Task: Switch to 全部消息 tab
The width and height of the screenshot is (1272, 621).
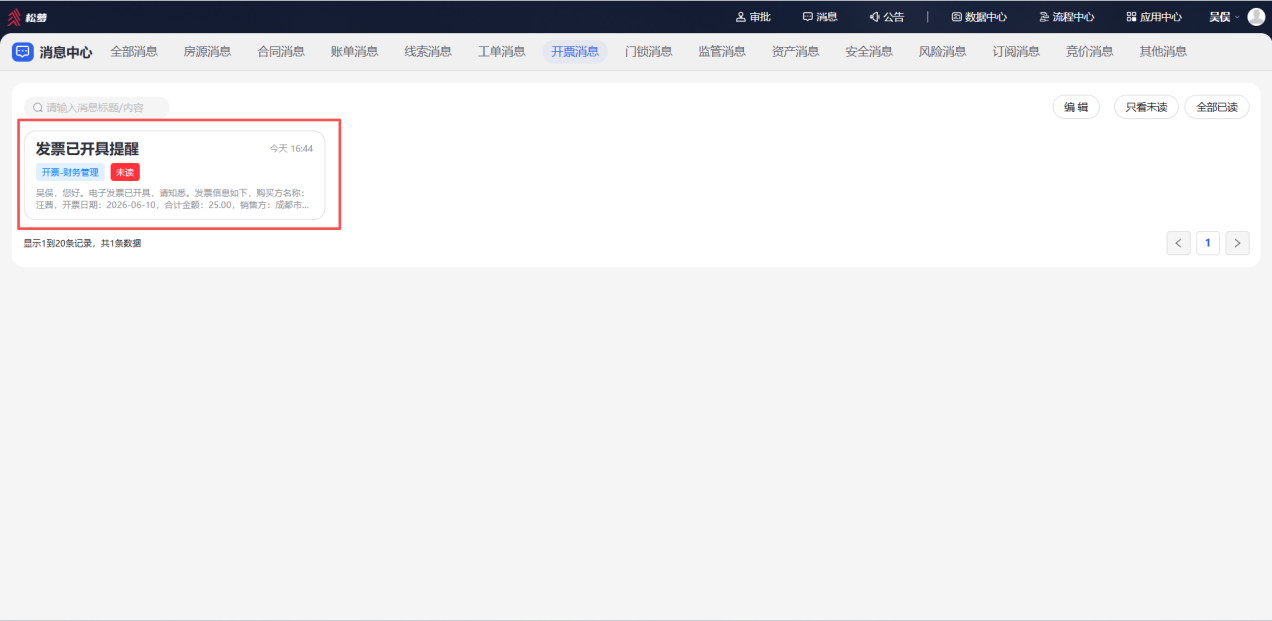Action: (134, 52)
